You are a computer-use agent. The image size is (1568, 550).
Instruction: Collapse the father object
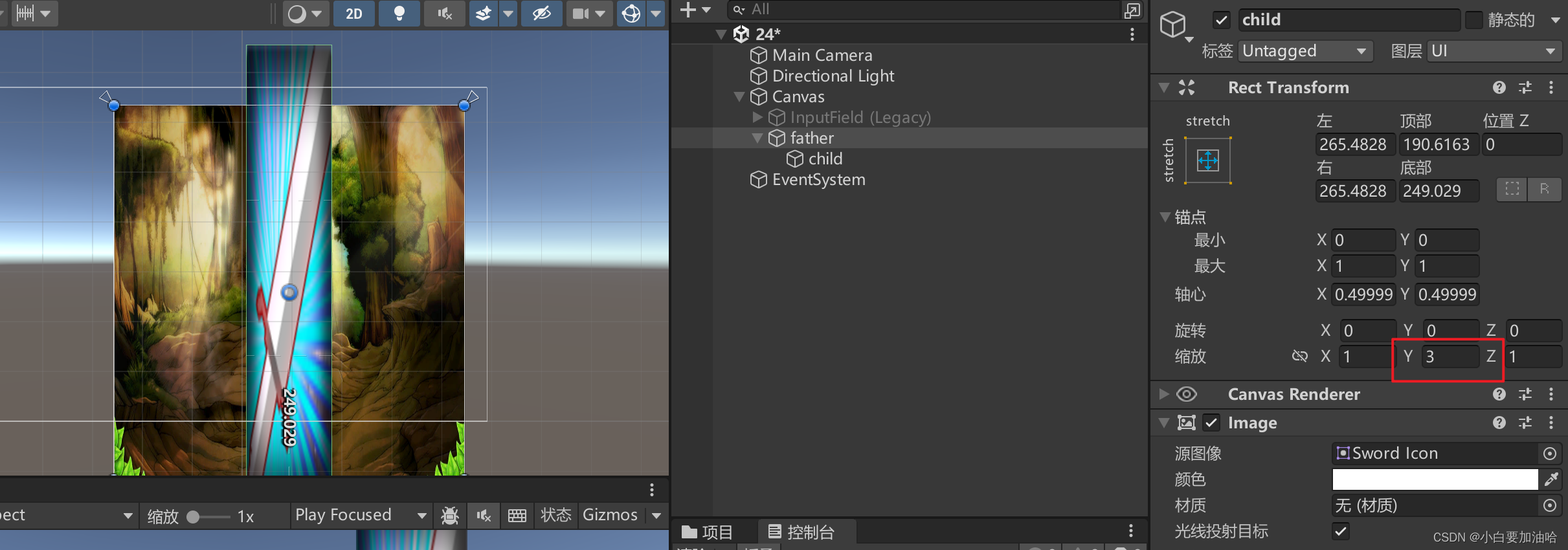757,138
